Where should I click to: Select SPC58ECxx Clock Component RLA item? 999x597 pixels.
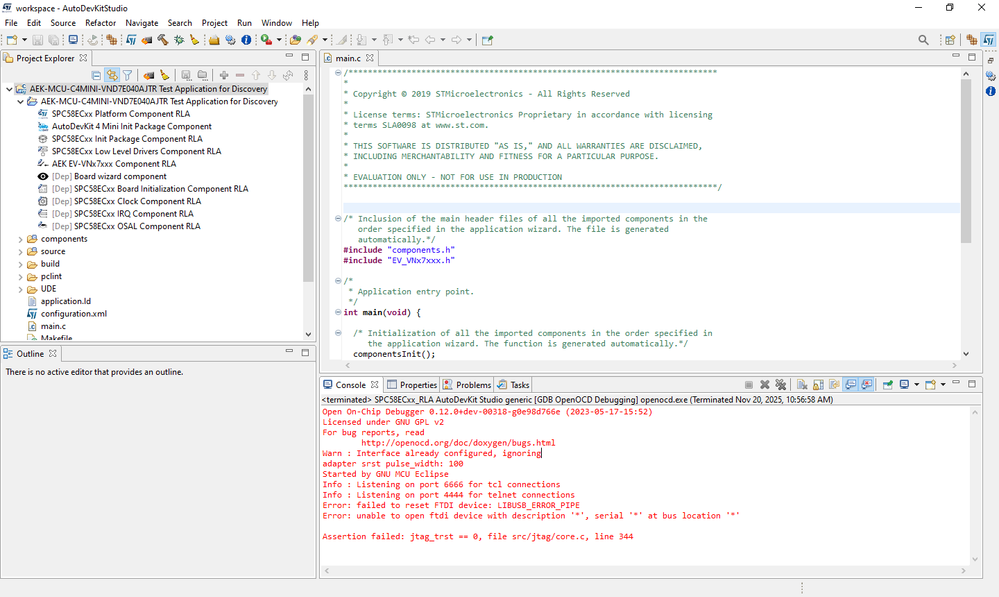coord(137,201)
